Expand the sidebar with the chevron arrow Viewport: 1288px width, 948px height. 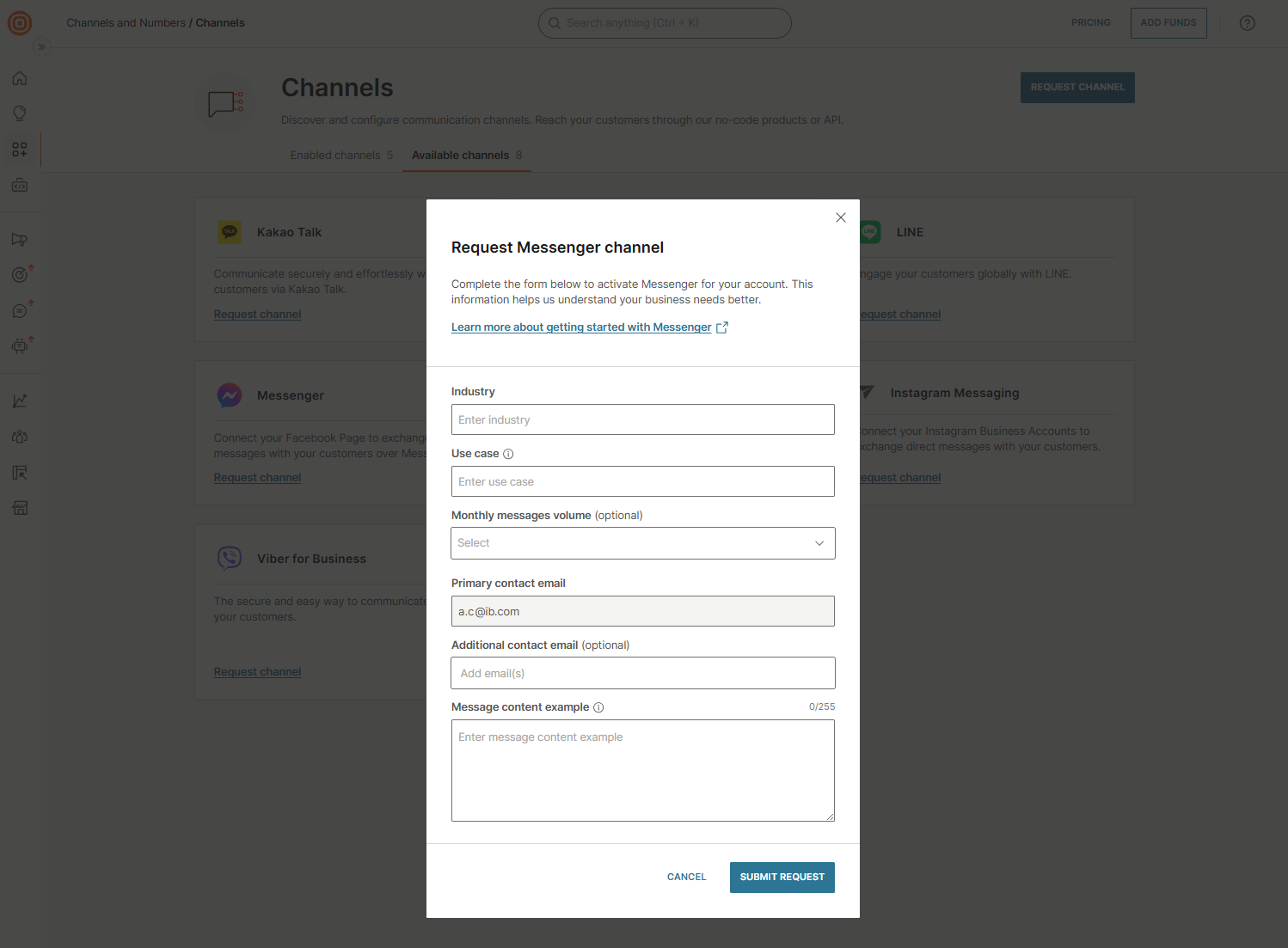[x=41, y=47]
